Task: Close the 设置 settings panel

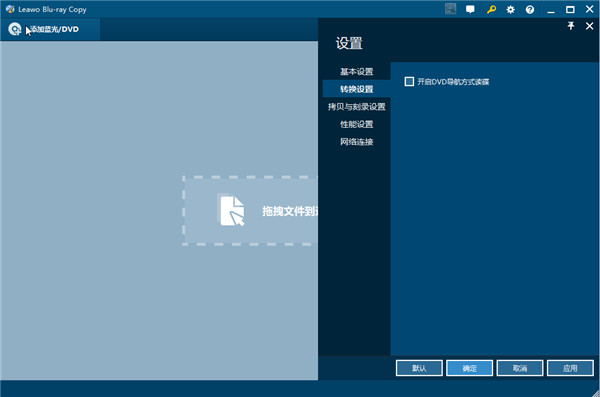Action: point(589,26)
